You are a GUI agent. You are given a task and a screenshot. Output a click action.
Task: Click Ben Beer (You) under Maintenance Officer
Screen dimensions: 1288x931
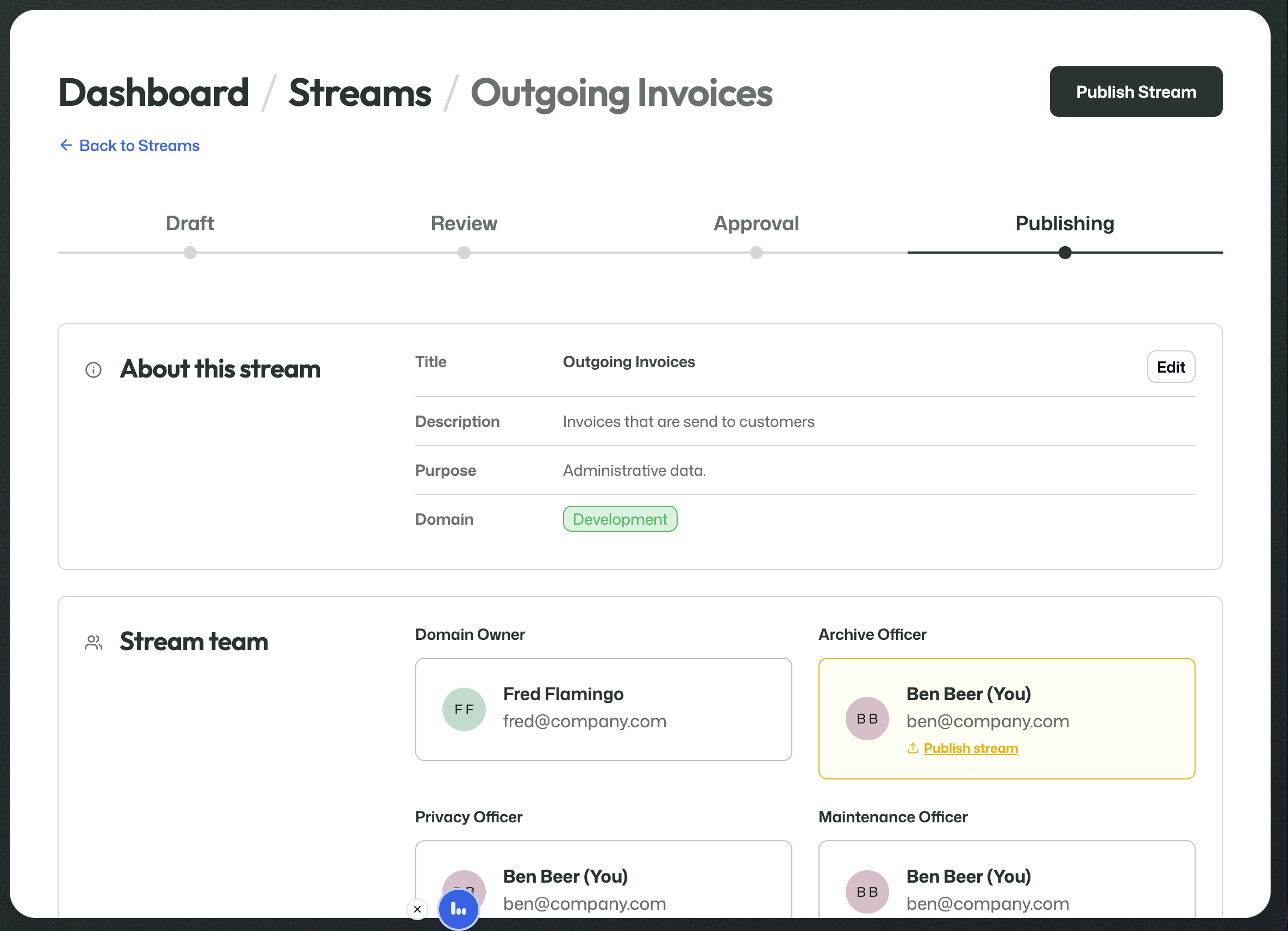click(968, 877)
